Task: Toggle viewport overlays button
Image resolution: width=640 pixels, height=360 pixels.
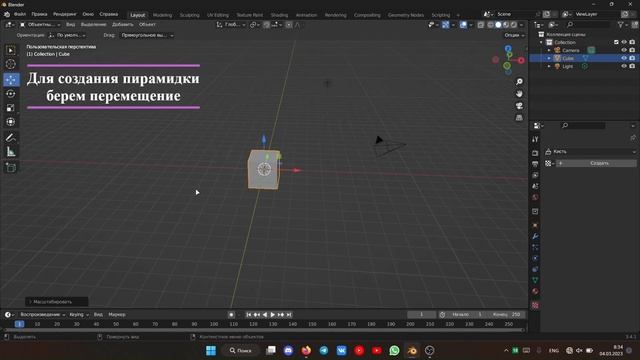Action: tap(463, 25)
